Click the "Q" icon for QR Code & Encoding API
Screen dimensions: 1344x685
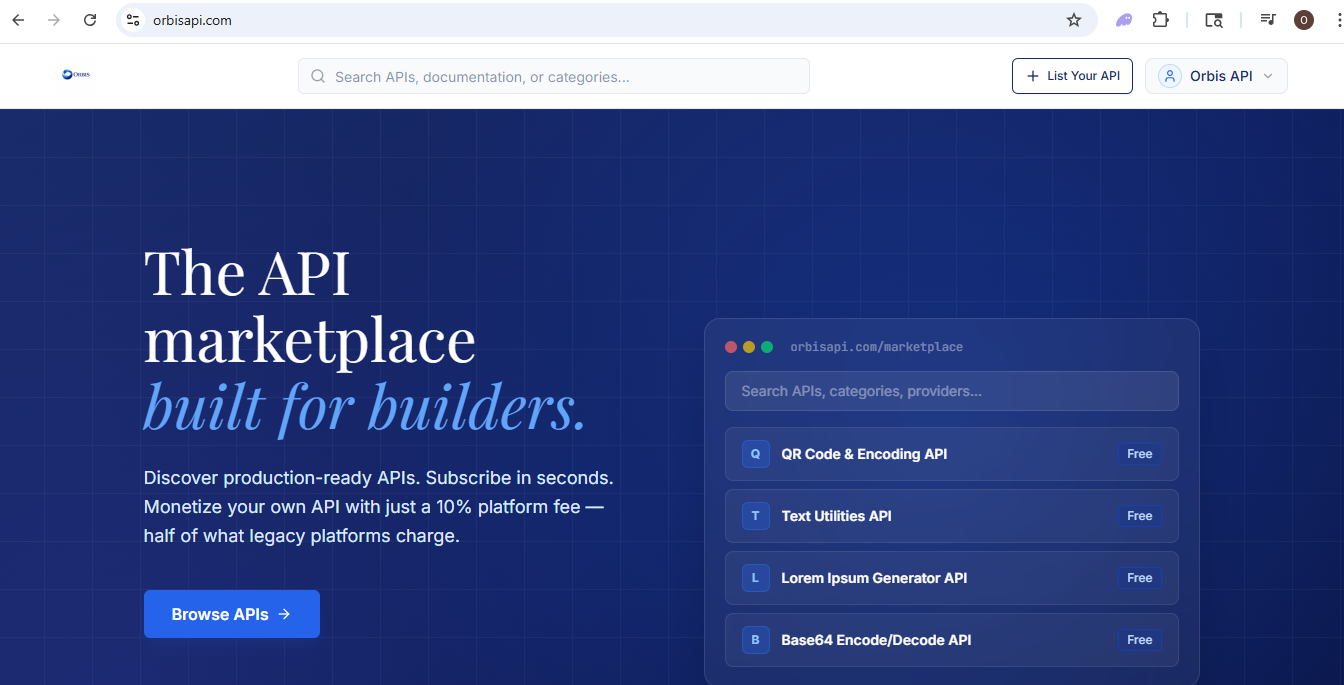(x=755, y=454)
